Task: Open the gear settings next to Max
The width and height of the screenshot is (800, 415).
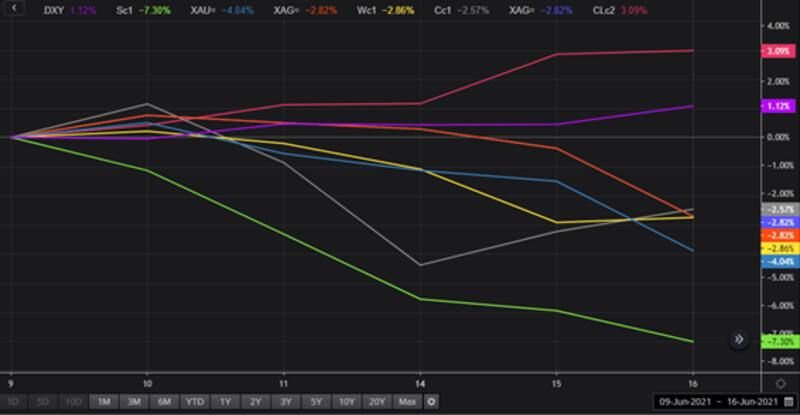Action: [x=431, y=401]
